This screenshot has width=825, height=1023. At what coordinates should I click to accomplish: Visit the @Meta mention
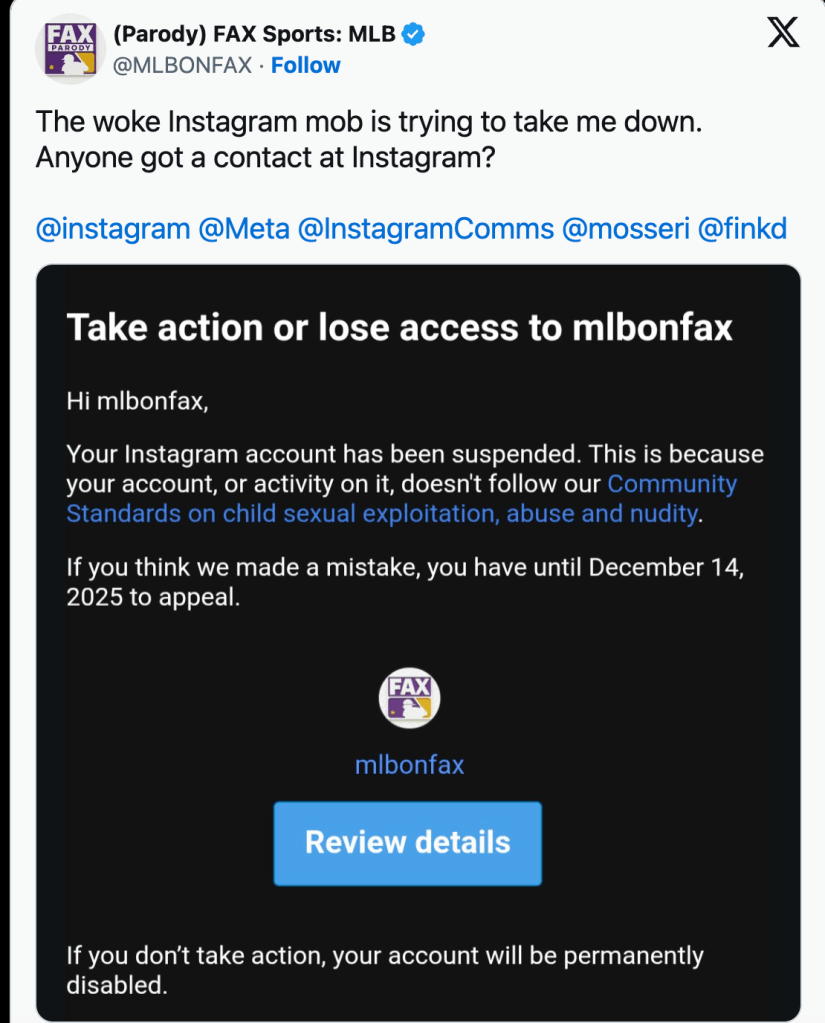point(244,229)
